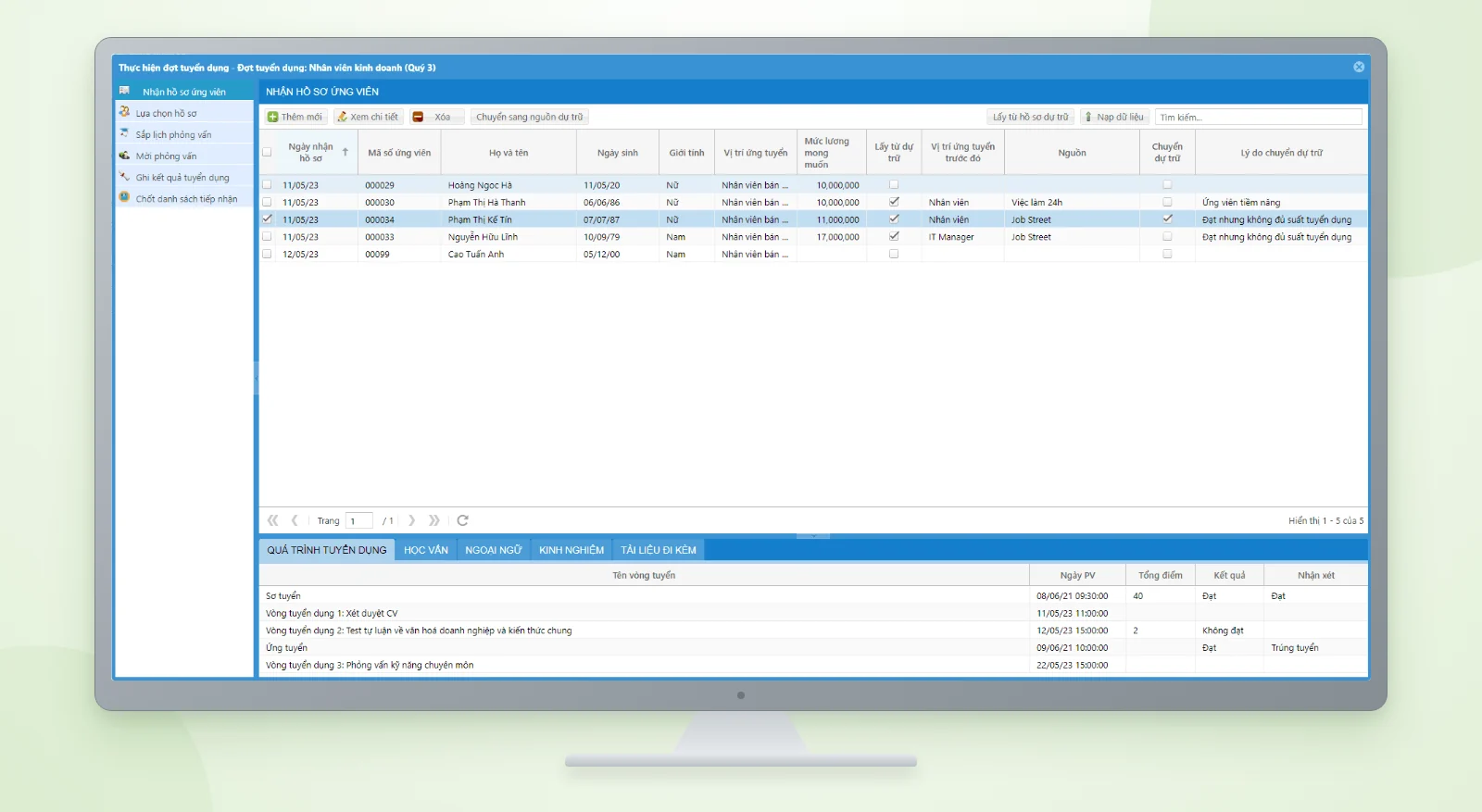1482x812 pixels.
Task: Toggle 'Chuyển dự trữ' for Nguyễn Hữu Lĩnh
Action: click(1167, 236)
